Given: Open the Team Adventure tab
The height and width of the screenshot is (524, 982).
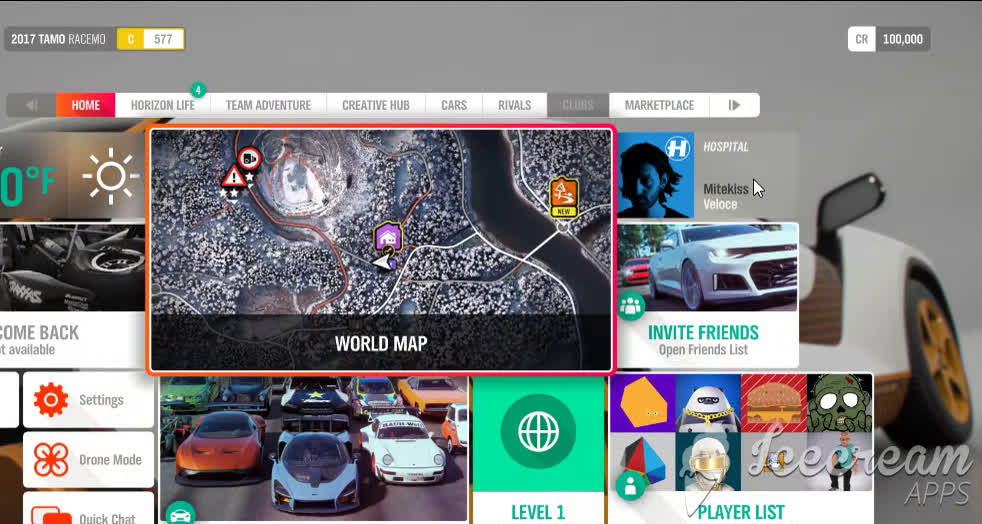Looking at the screenshot, I should (x=268, y=105).
